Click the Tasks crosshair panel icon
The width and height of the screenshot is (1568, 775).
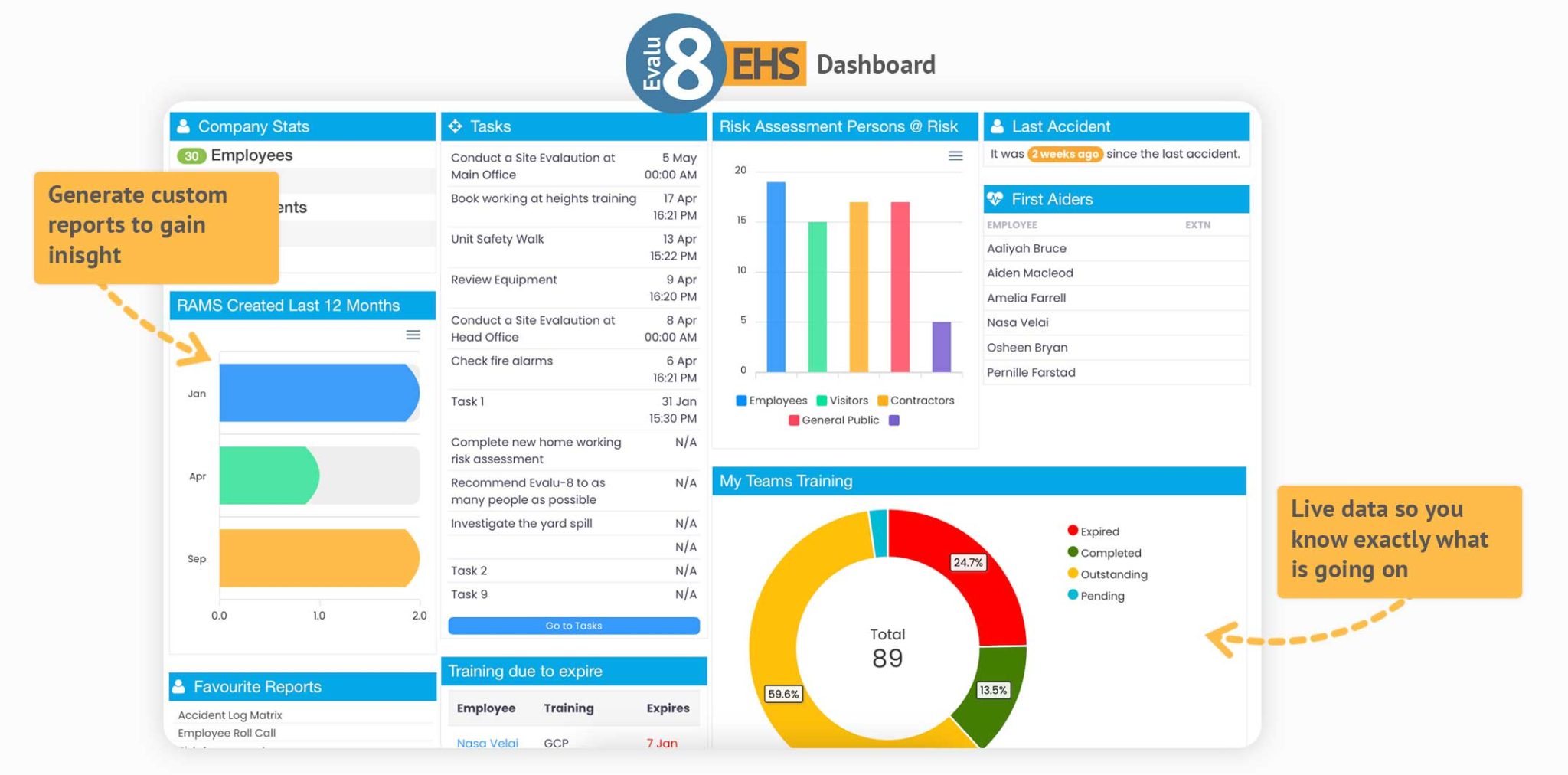pyautogui.click(x=457, y=126)
